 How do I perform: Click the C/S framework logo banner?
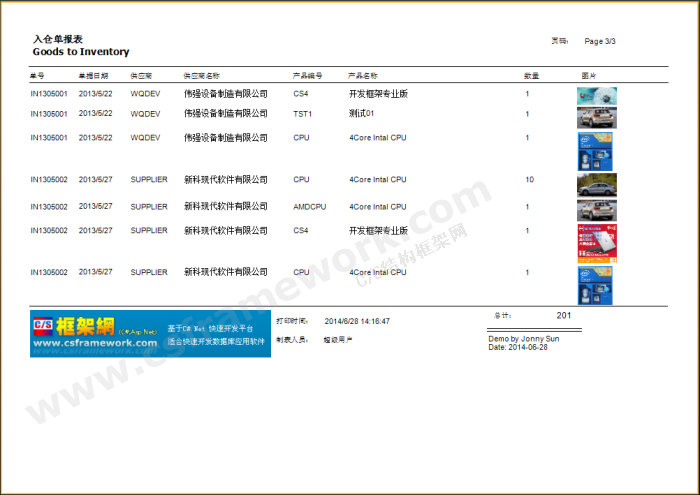coord(150,333)
